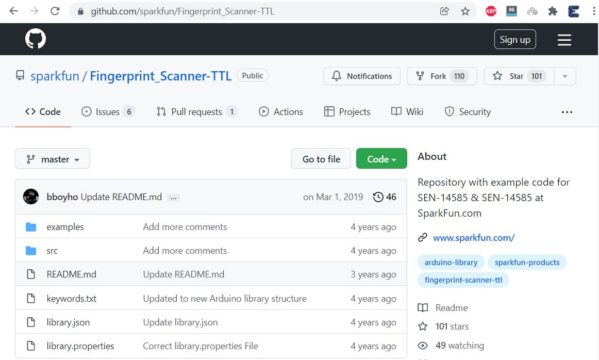Click the fingerprint-scanner-ttl topic tag
The width and height of the screenshot is (599, 360).
pyautogui.click(x=463, y=280)
